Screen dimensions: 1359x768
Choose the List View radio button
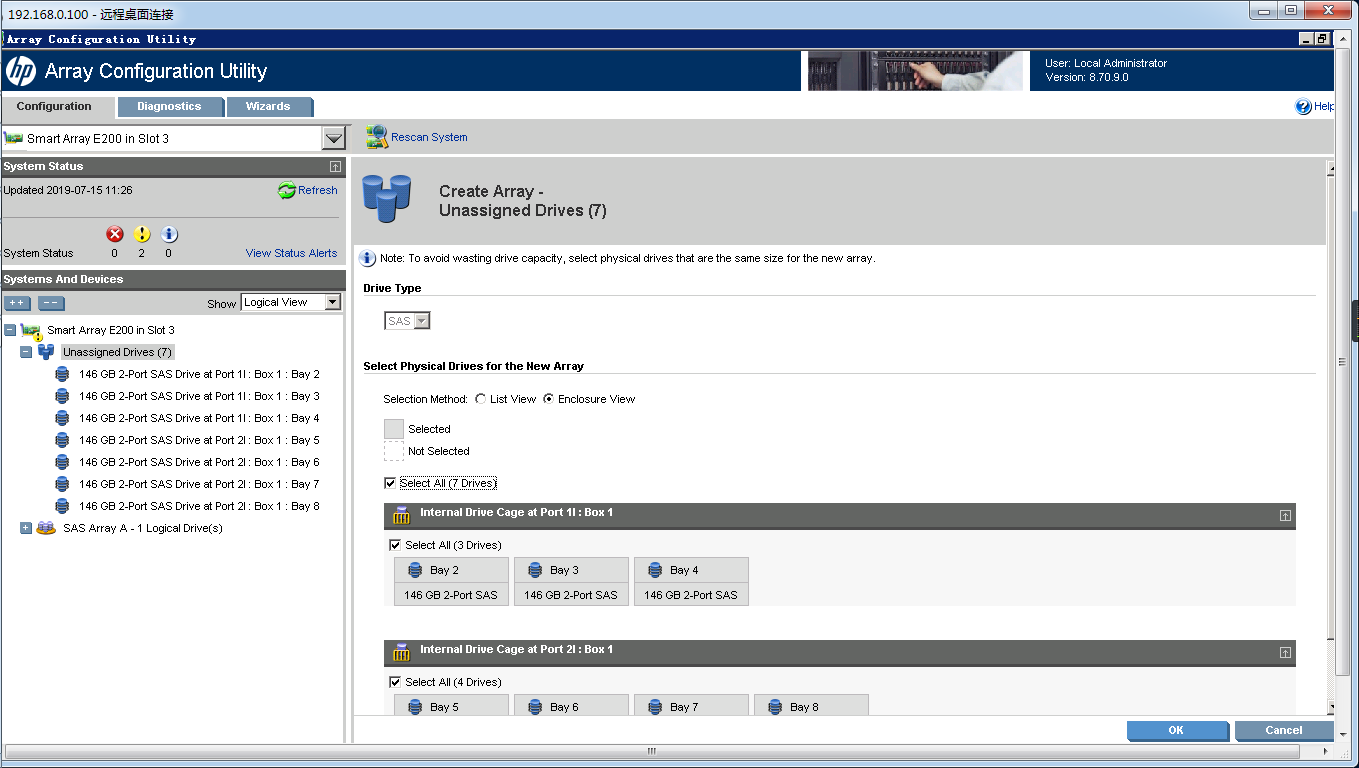[x=481, y=399]
